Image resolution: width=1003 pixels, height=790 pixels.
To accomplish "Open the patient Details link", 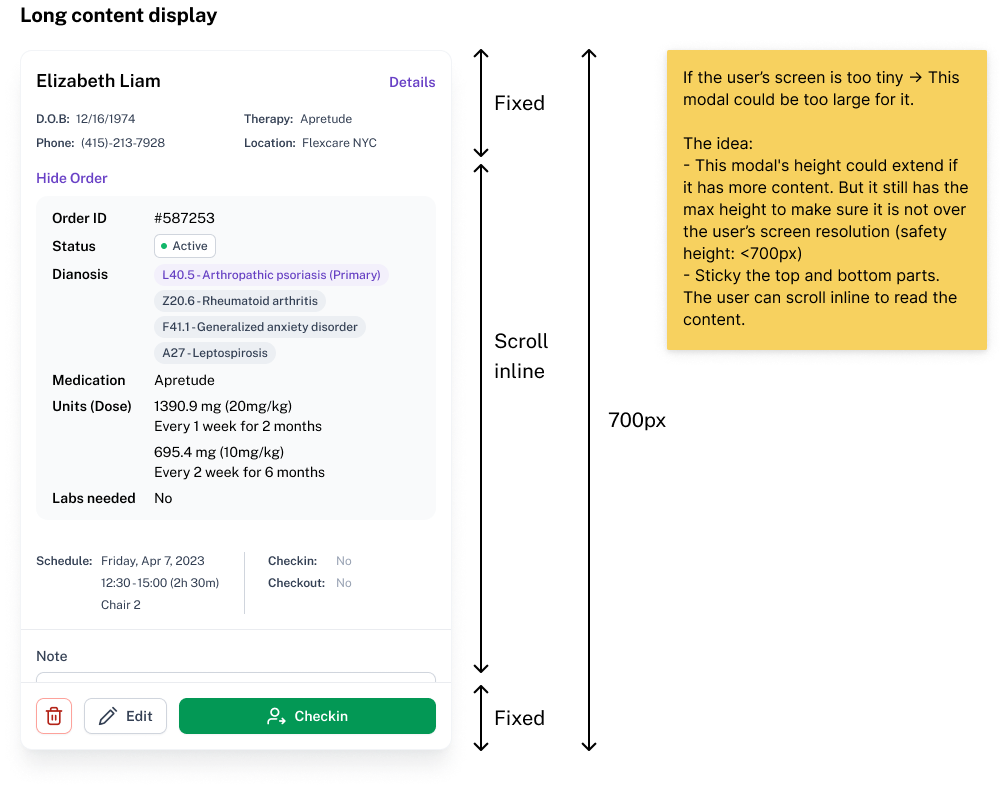I will click(x=412, y=82).
